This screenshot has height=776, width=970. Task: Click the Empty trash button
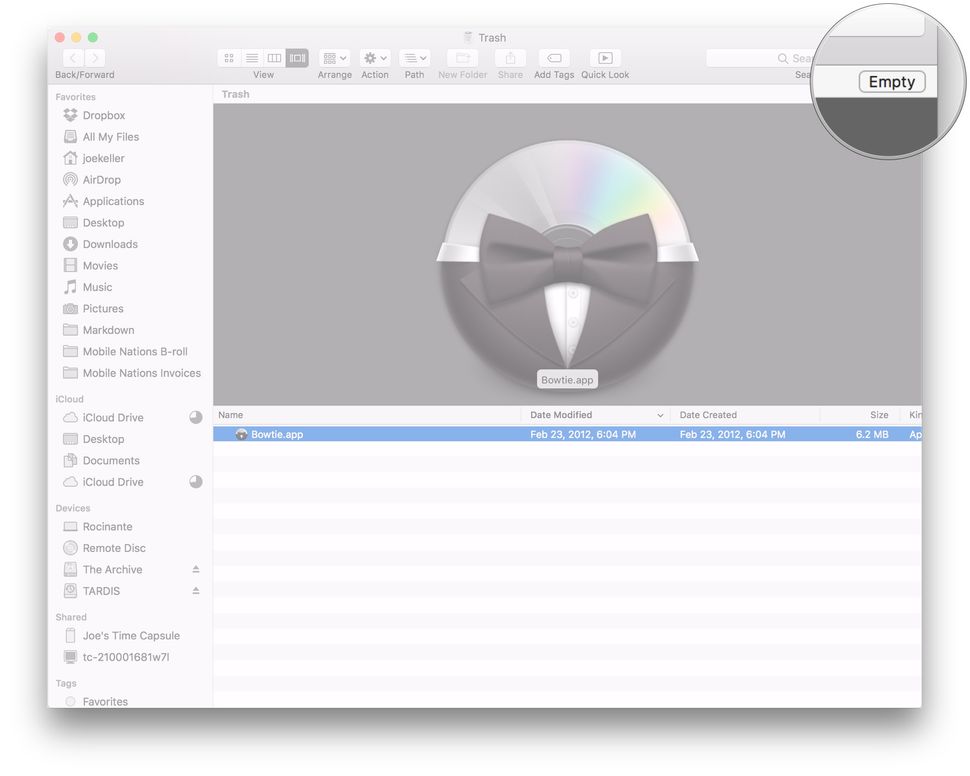891,81
